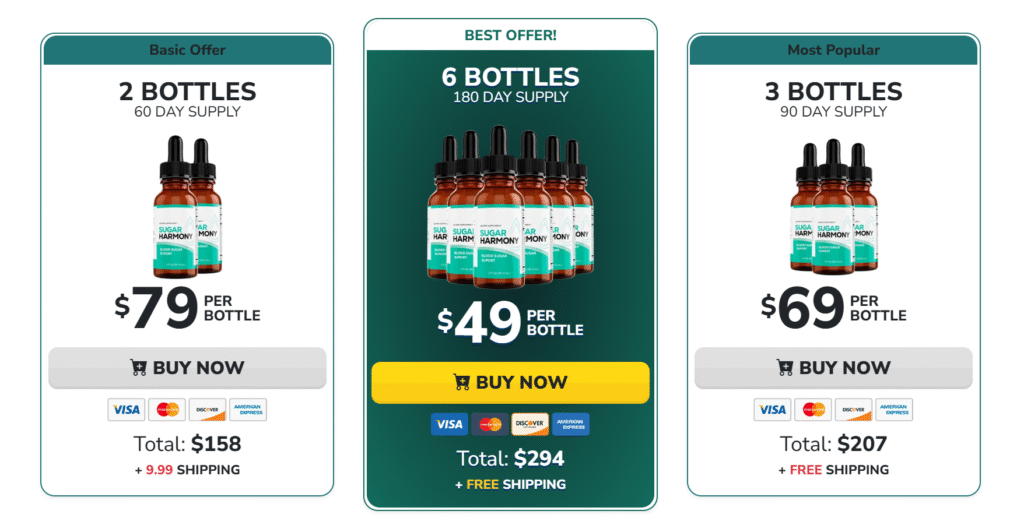Image resolution: width=1024 pixels, height=525 pixels.
Task: Click the Discover icon in the Basic Offer card
Action: (207, 409)
